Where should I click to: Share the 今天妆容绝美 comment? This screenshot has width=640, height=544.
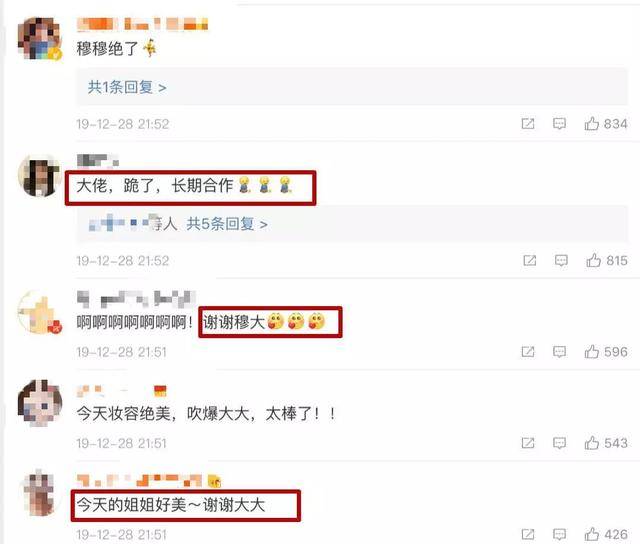coord(528,443)
